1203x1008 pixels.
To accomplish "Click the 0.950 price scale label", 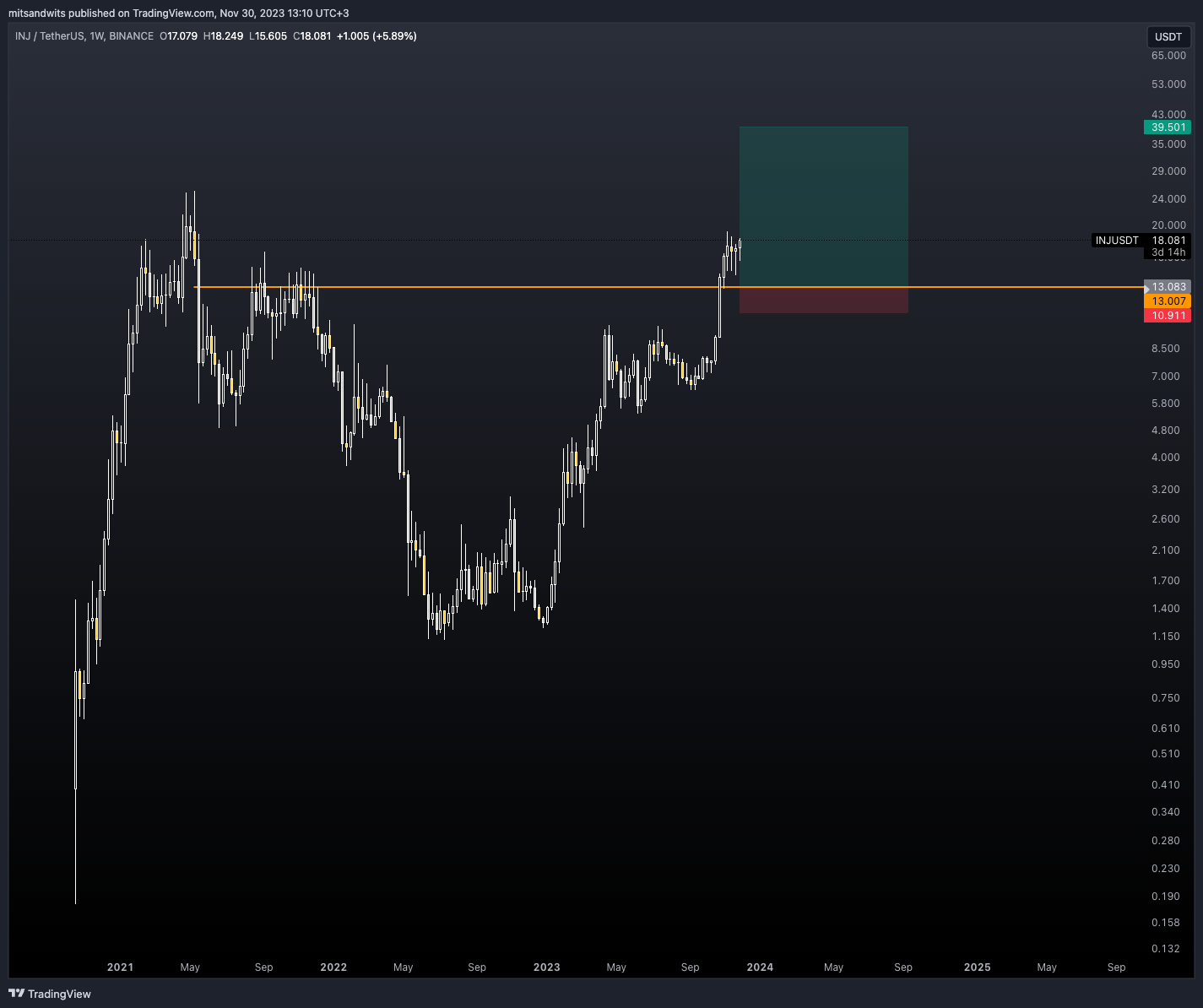I will [x=1166, y=664].
